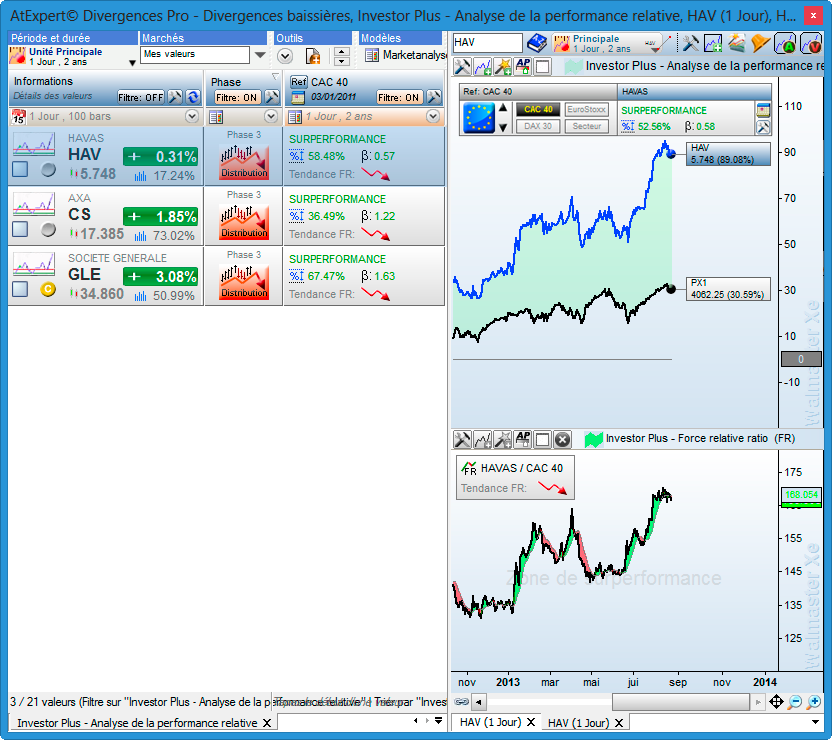
Task: Click magic wand icon on Force relative panel
Action: coord(502,439)
